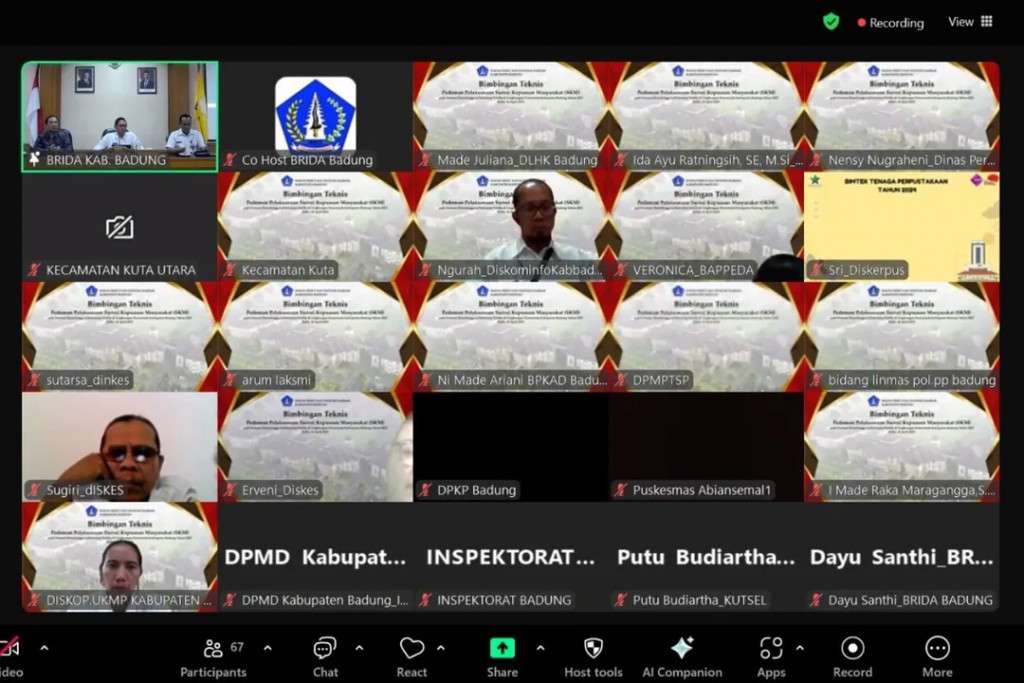Click the Ngurah_Diskominfo participant video tile

511,225
